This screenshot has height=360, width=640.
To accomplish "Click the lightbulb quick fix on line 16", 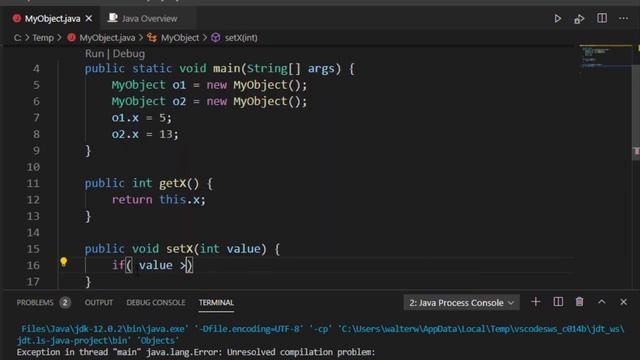I will tap(63, 262).
